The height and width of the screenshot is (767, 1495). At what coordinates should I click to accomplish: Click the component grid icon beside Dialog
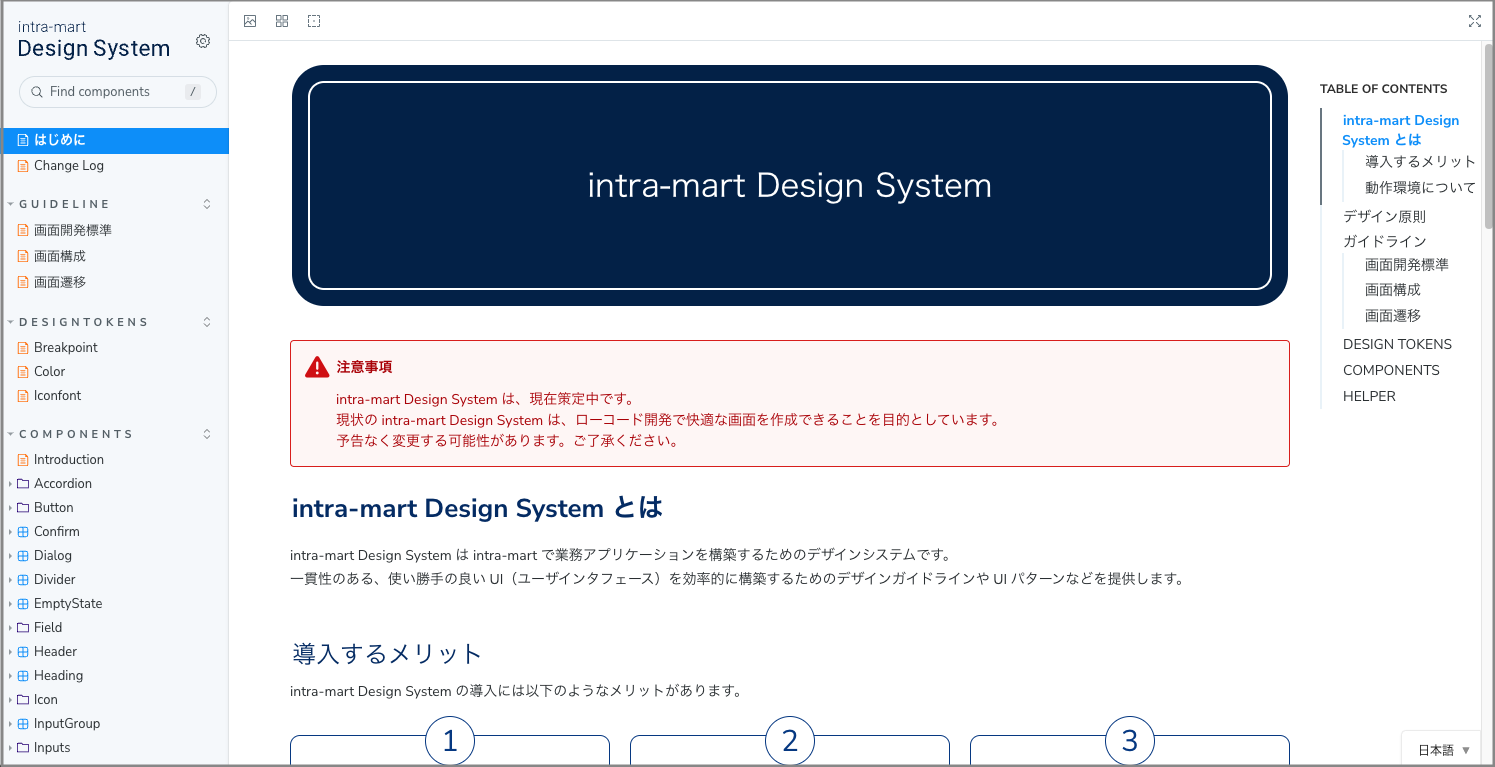pos(21,555)
